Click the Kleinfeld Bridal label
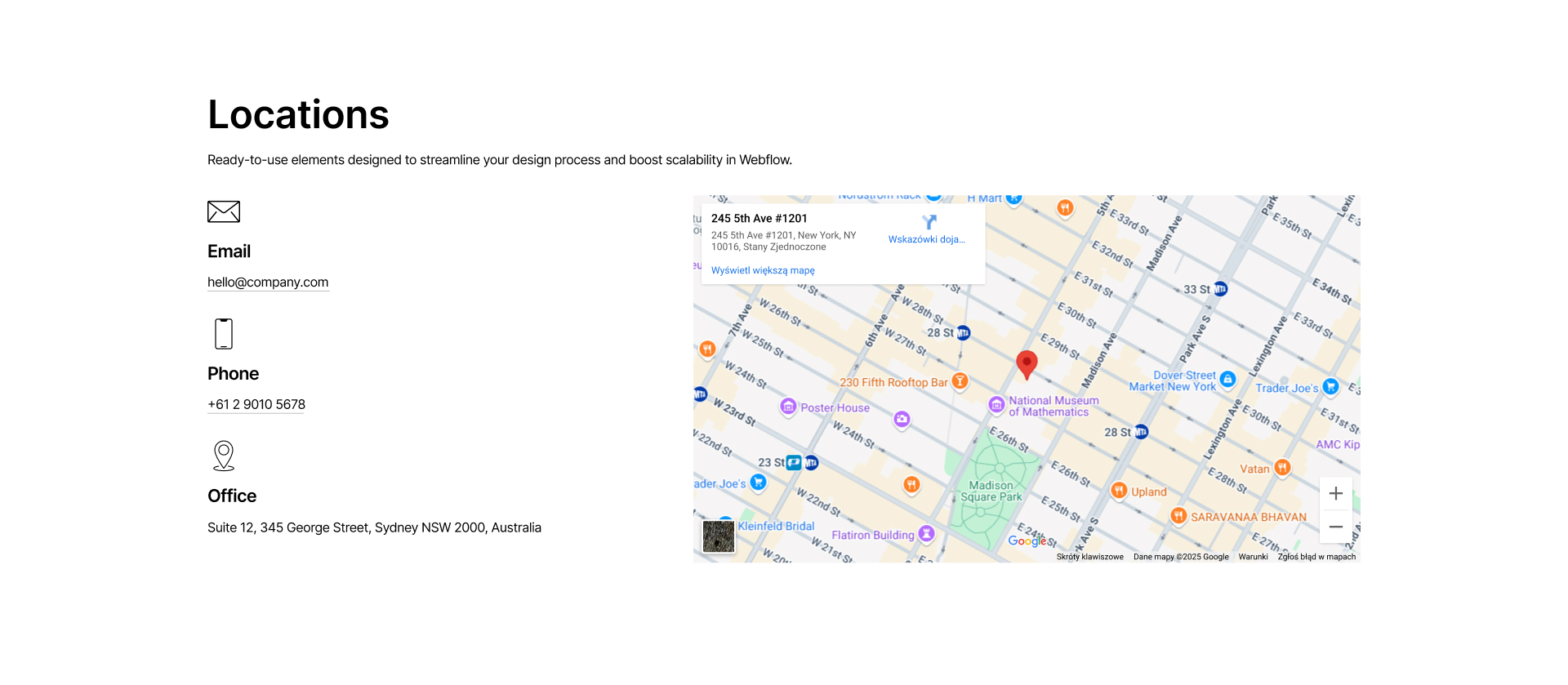The height and width of the screenshot is (685, 1568). [776, 527]
